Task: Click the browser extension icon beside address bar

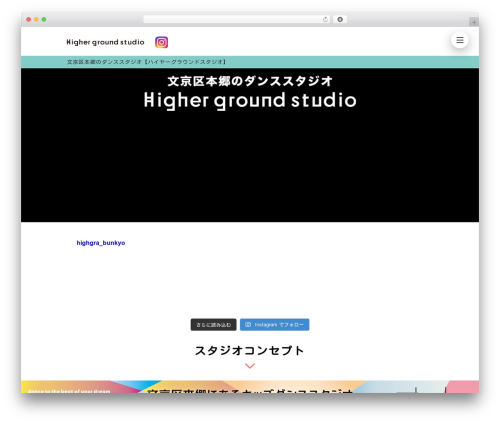Action: 340,20
